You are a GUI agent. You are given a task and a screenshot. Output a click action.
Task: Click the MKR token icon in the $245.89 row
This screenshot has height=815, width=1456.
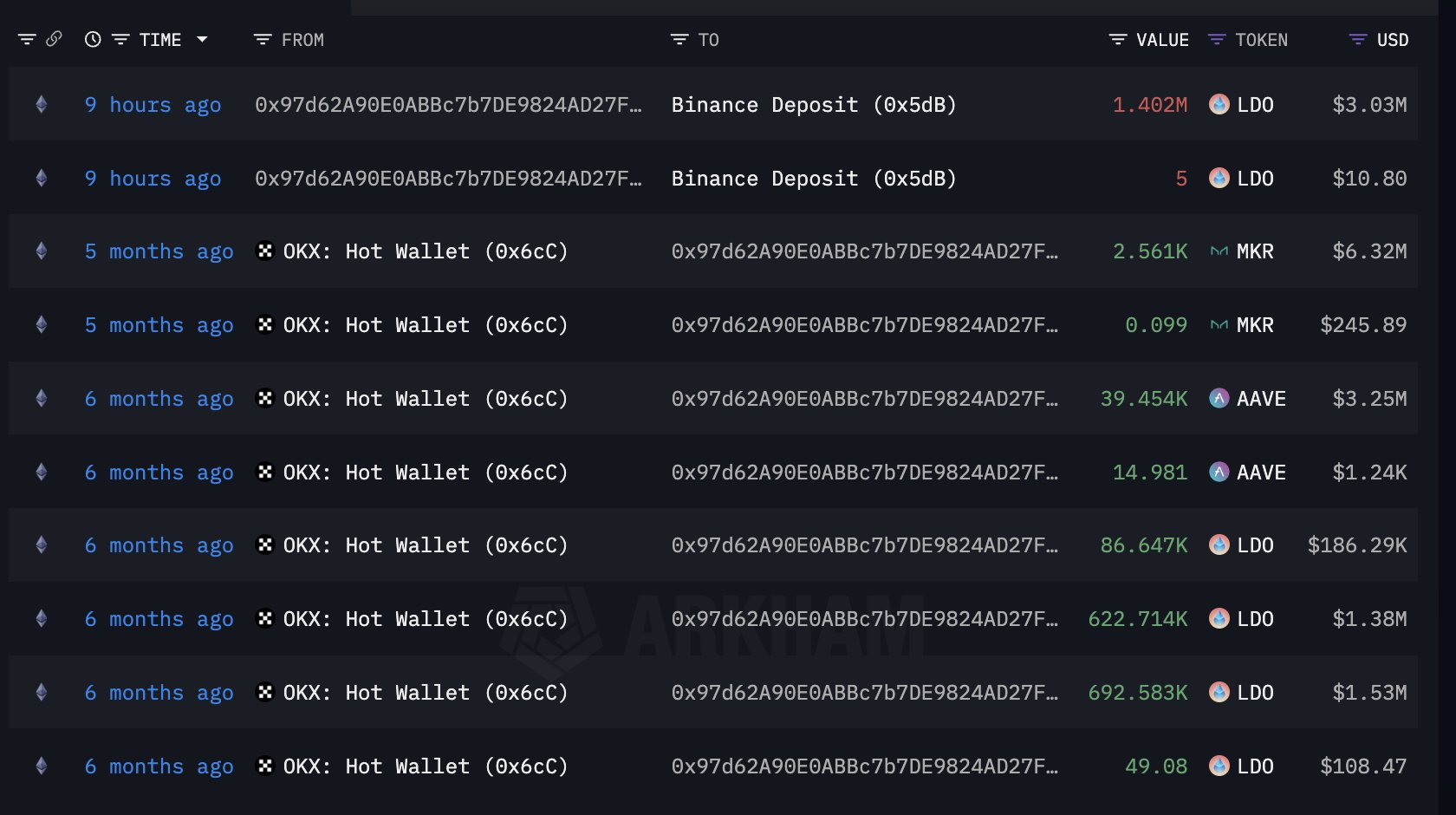[1219, 325]
